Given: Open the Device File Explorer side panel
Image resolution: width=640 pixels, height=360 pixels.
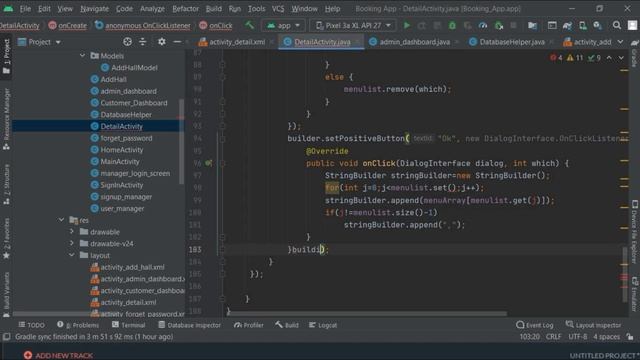Looking at the screenshot, I should tap(634, 232).
